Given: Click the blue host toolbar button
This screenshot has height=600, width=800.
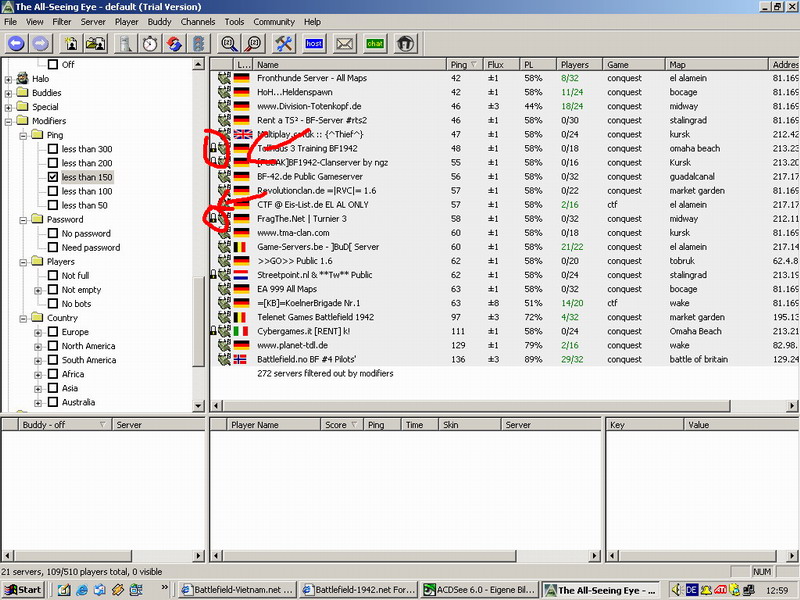Looking at the screenshot, I should tap(314, 43).
